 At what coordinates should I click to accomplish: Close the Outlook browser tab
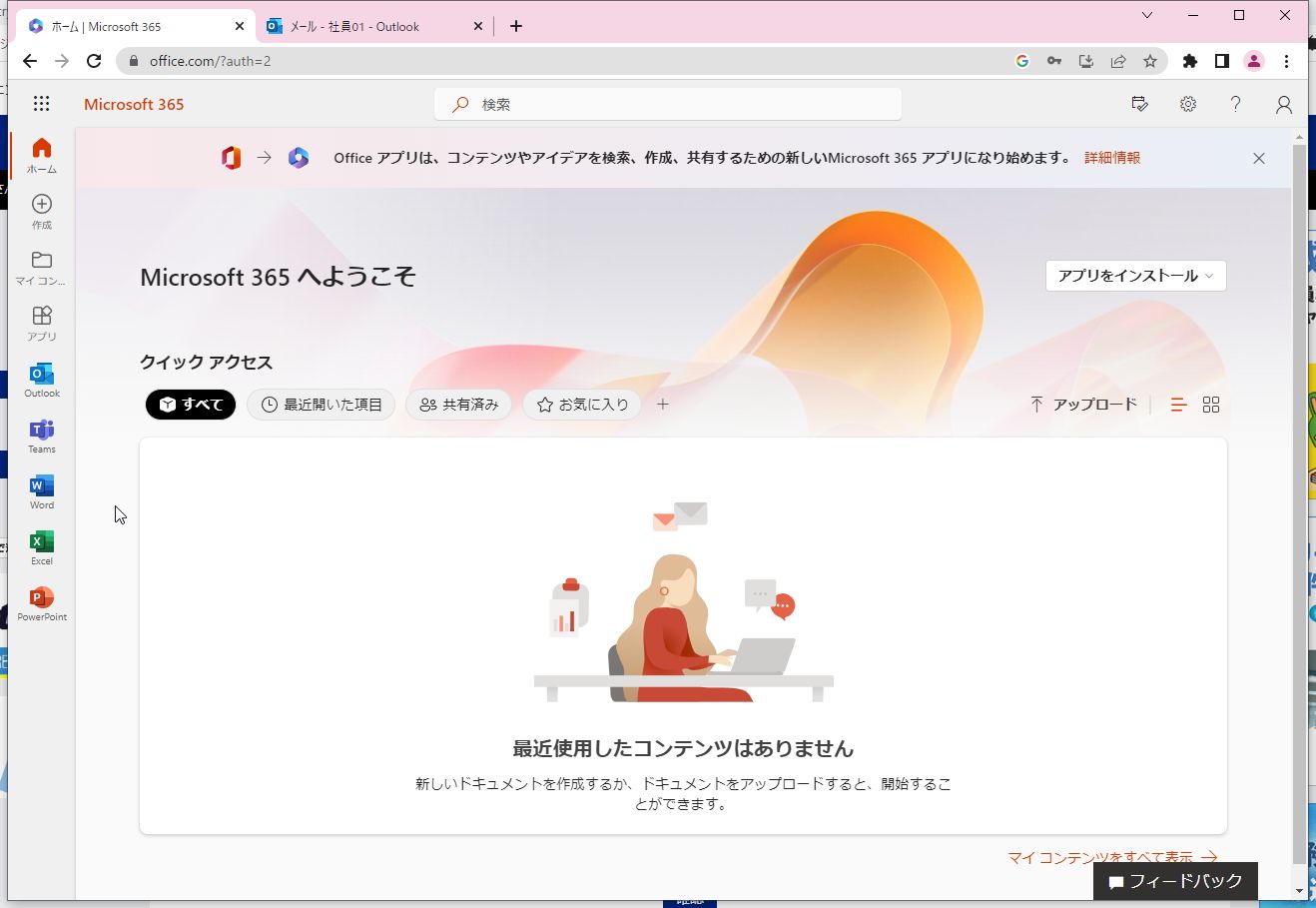[477, 27]
